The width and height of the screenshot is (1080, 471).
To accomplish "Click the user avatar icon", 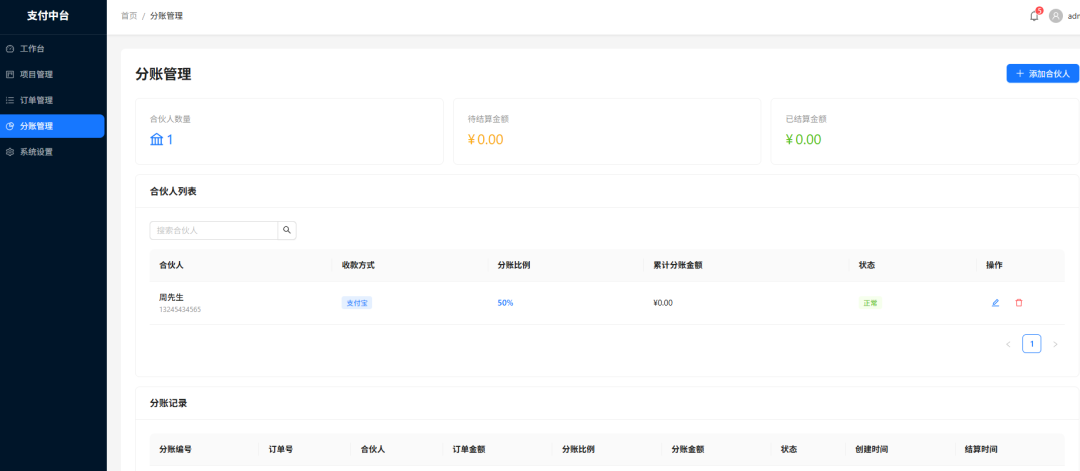I will tap(1055, 16).
